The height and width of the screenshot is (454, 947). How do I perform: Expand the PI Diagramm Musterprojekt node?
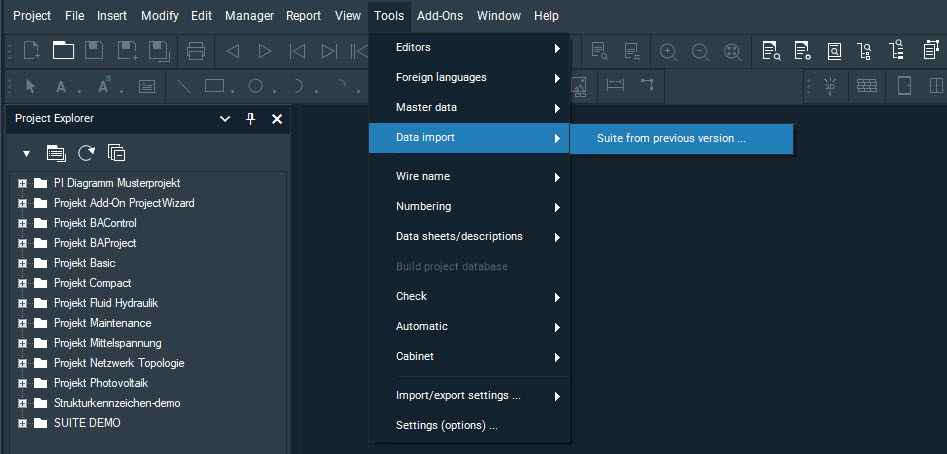22,184
